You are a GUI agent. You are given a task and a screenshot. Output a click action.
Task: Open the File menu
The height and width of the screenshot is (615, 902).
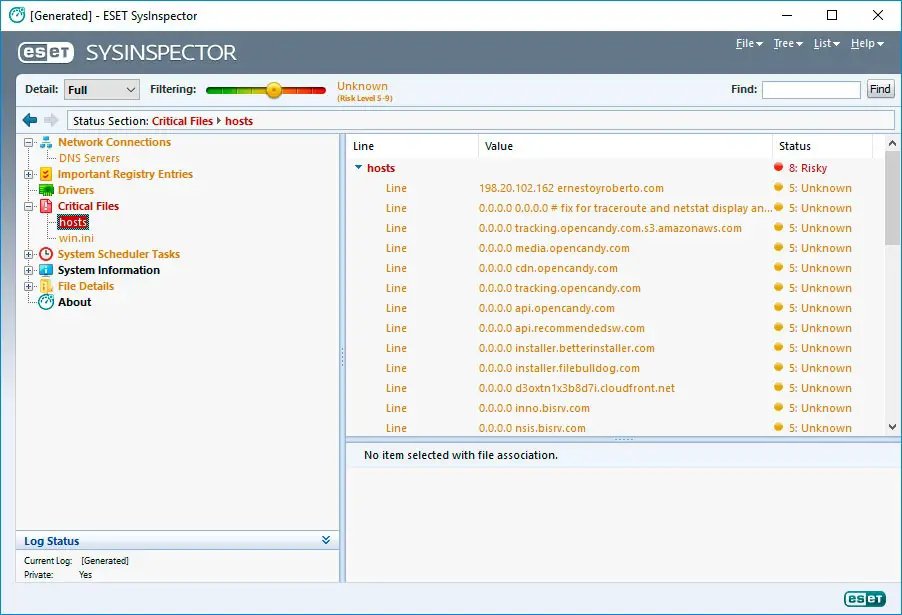(x=749, y=44)
